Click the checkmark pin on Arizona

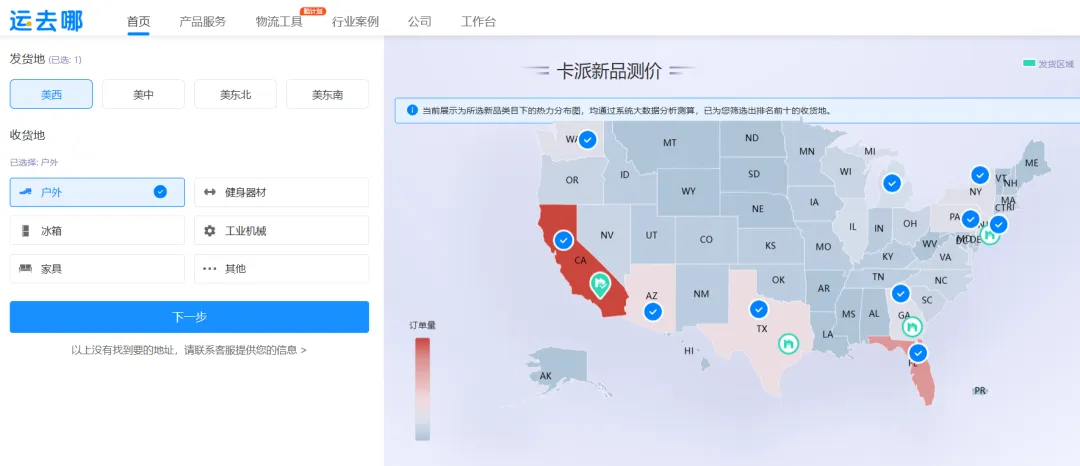pyautogui.click(x=653, y=312)
